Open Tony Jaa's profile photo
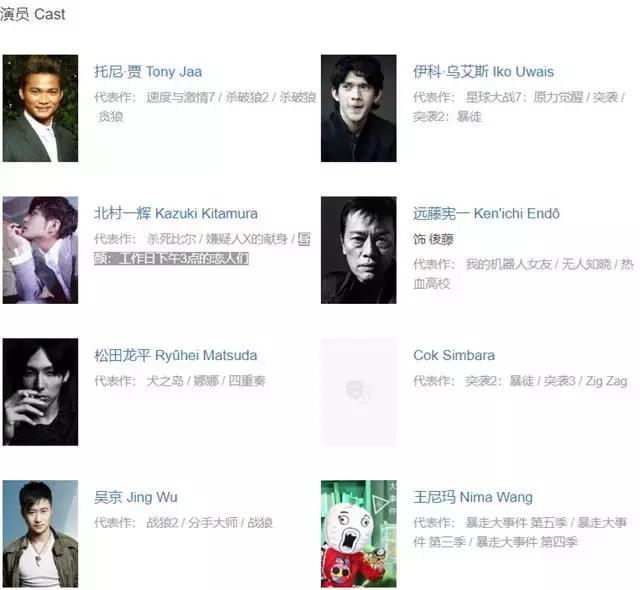Viewport: 640px width, 590px height. tap(40, 108)
